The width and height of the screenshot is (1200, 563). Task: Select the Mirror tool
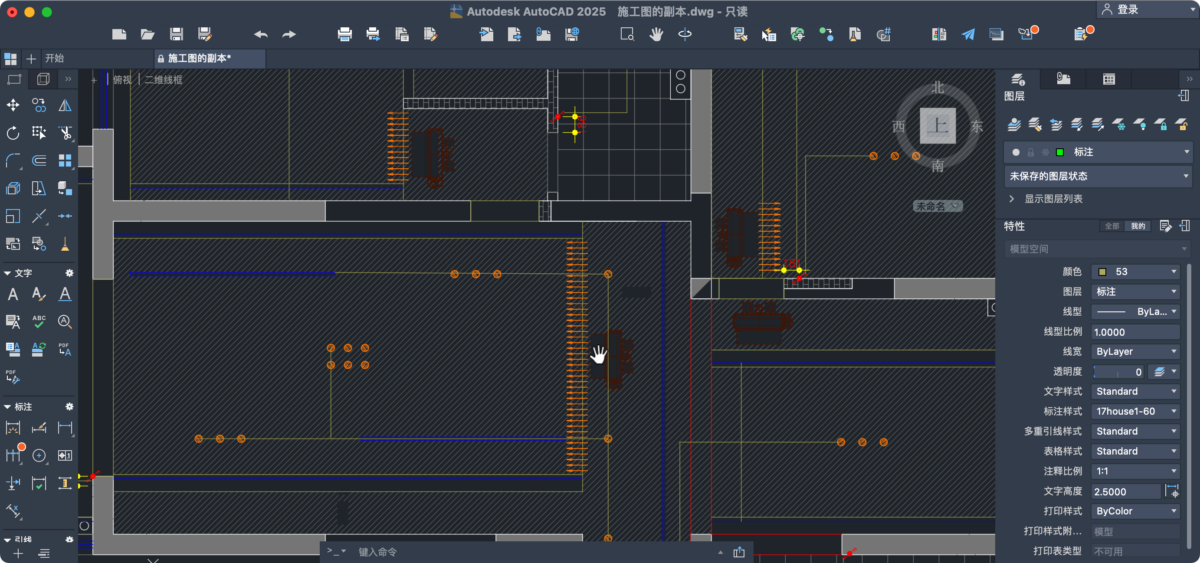[65, 105]
